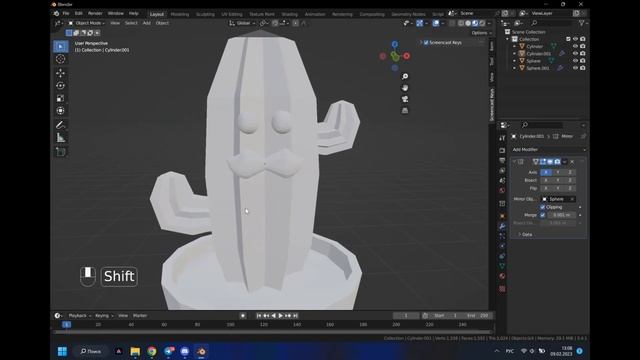
Task: Open the Modifier wrench properties tab
Action: coord(502,226)
